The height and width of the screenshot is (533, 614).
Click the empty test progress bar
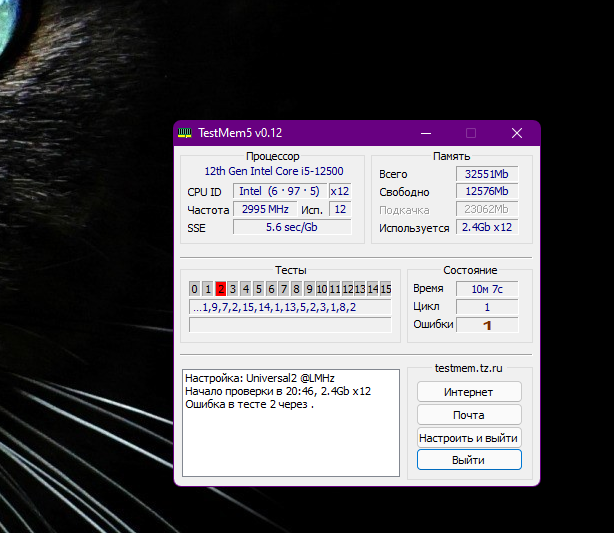pos(290,325)
